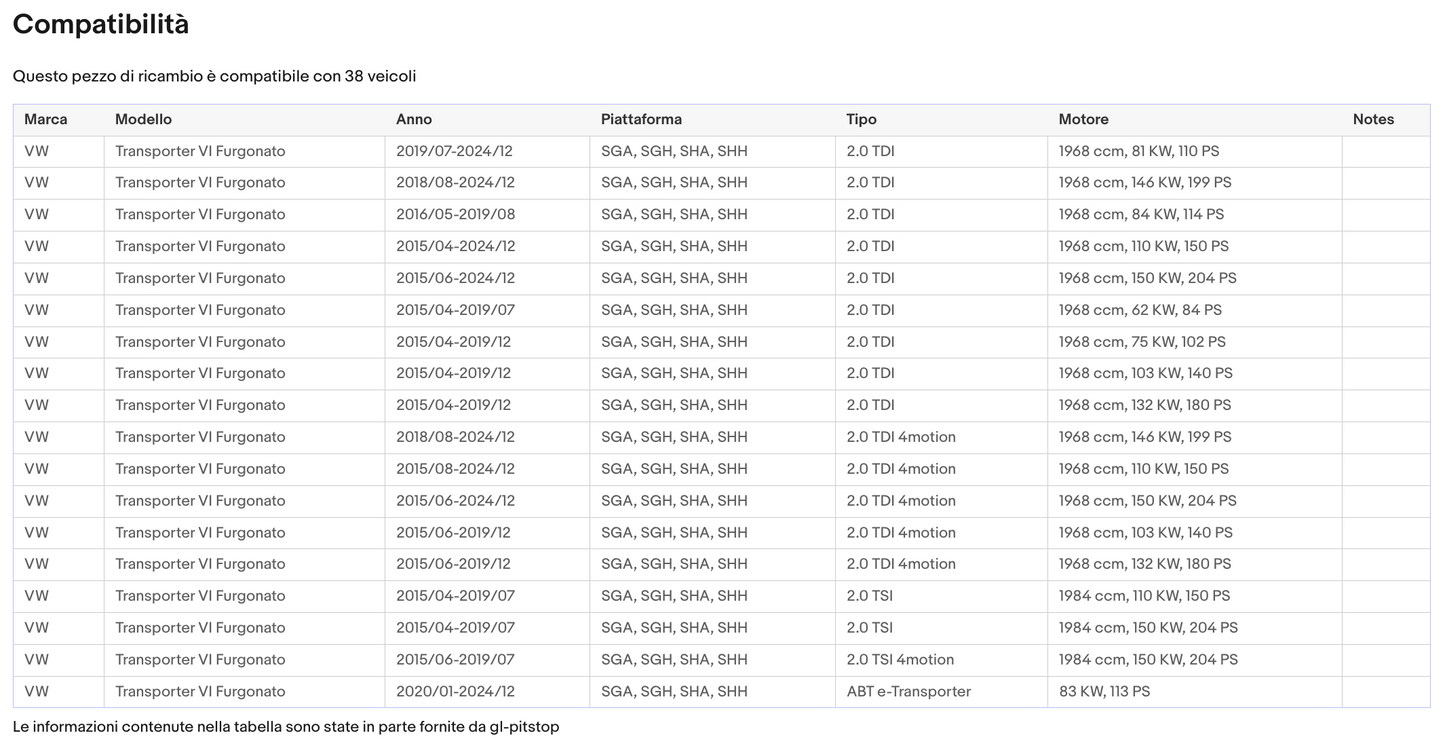
Task: Select the 2.0 TSI 4motion cell
Action: [900, 659]
